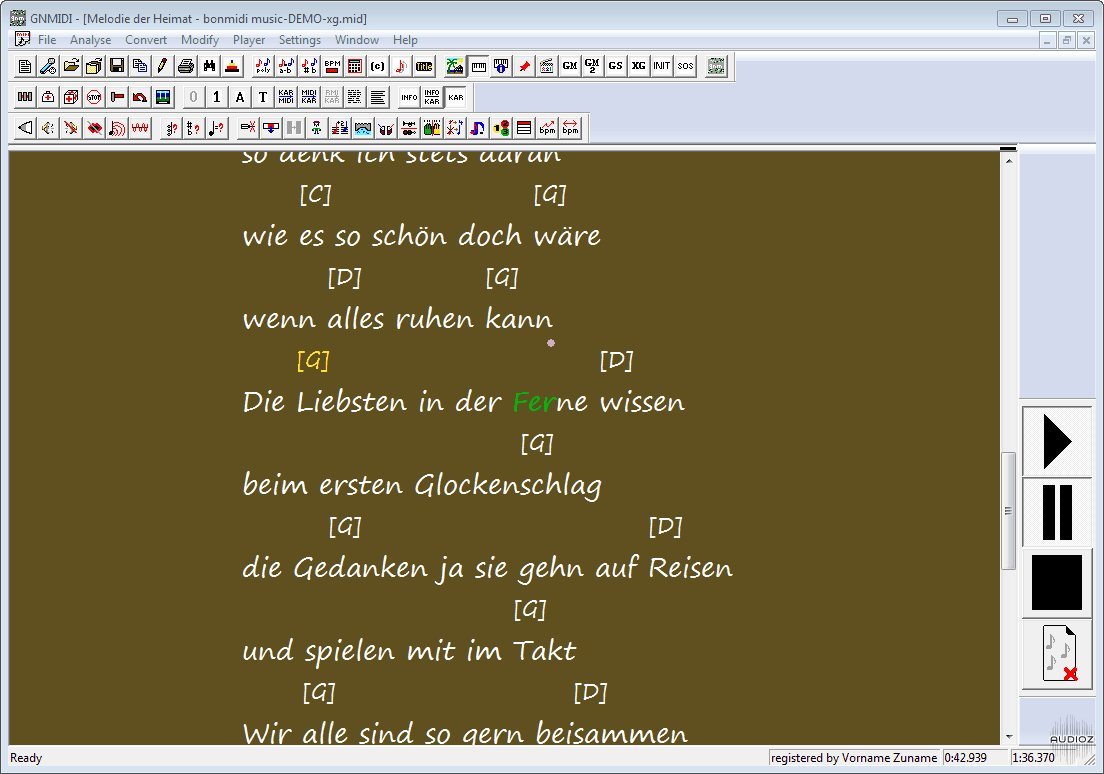Open the Convert menu
The height and width of the screenshot is (774, 1104).
point(146,40)
